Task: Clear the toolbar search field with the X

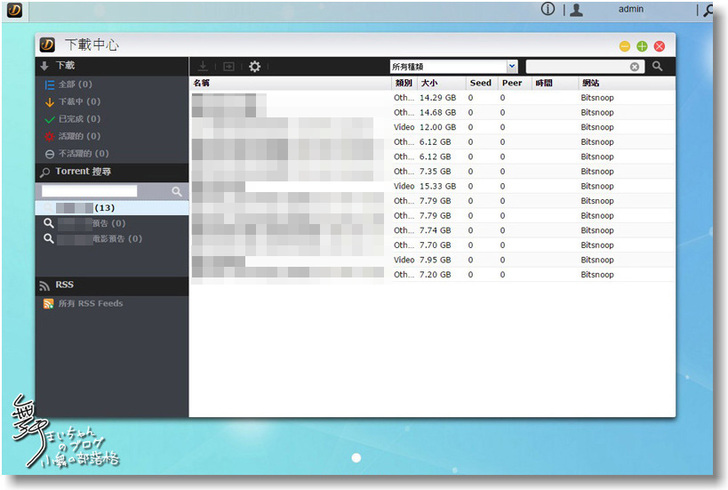Action: (635, 67)
